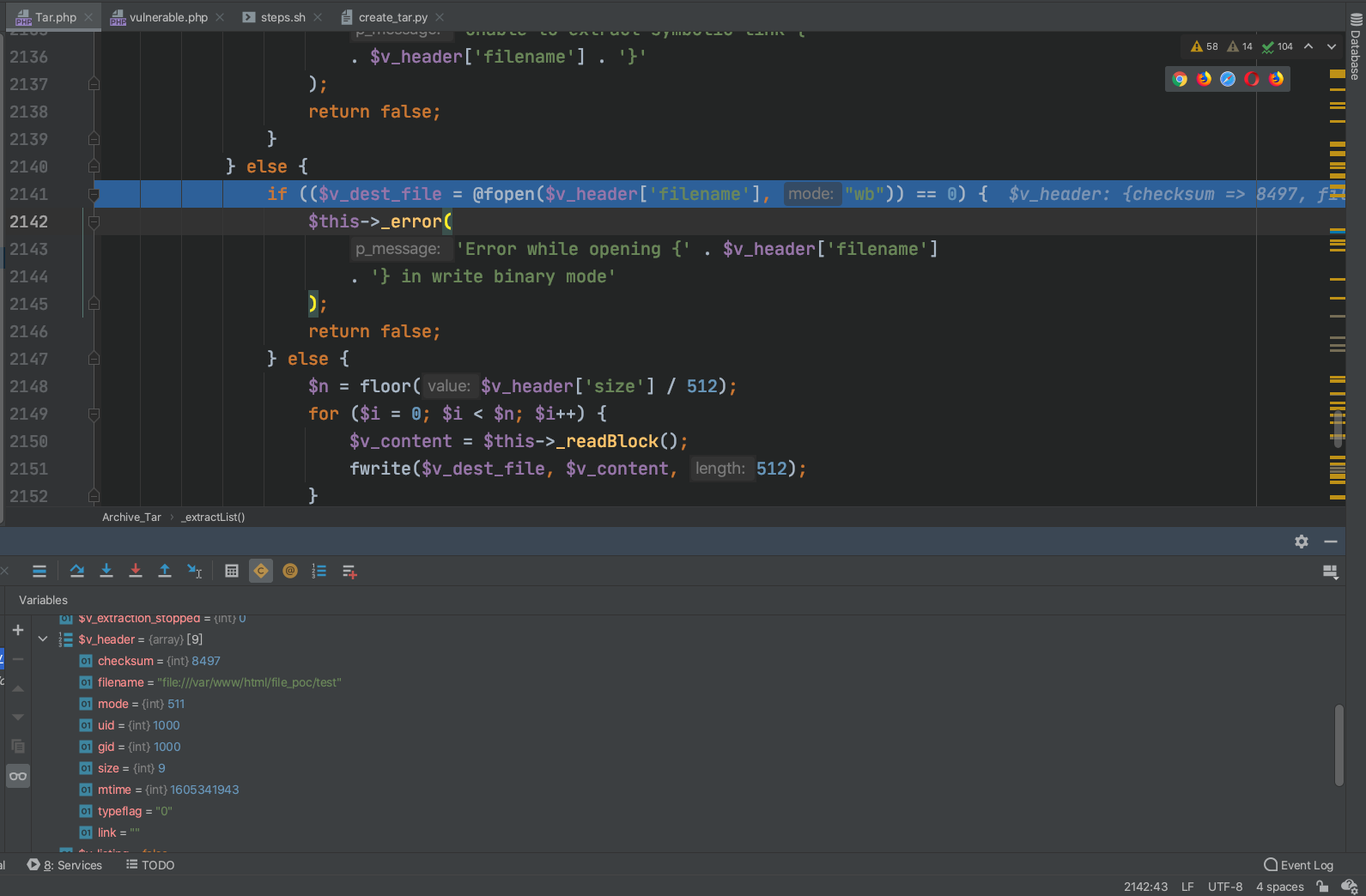This screenshot has width=1366, height=896.
Task: Click the typos 104 checkmark indicator
Action: point(1278,46)
